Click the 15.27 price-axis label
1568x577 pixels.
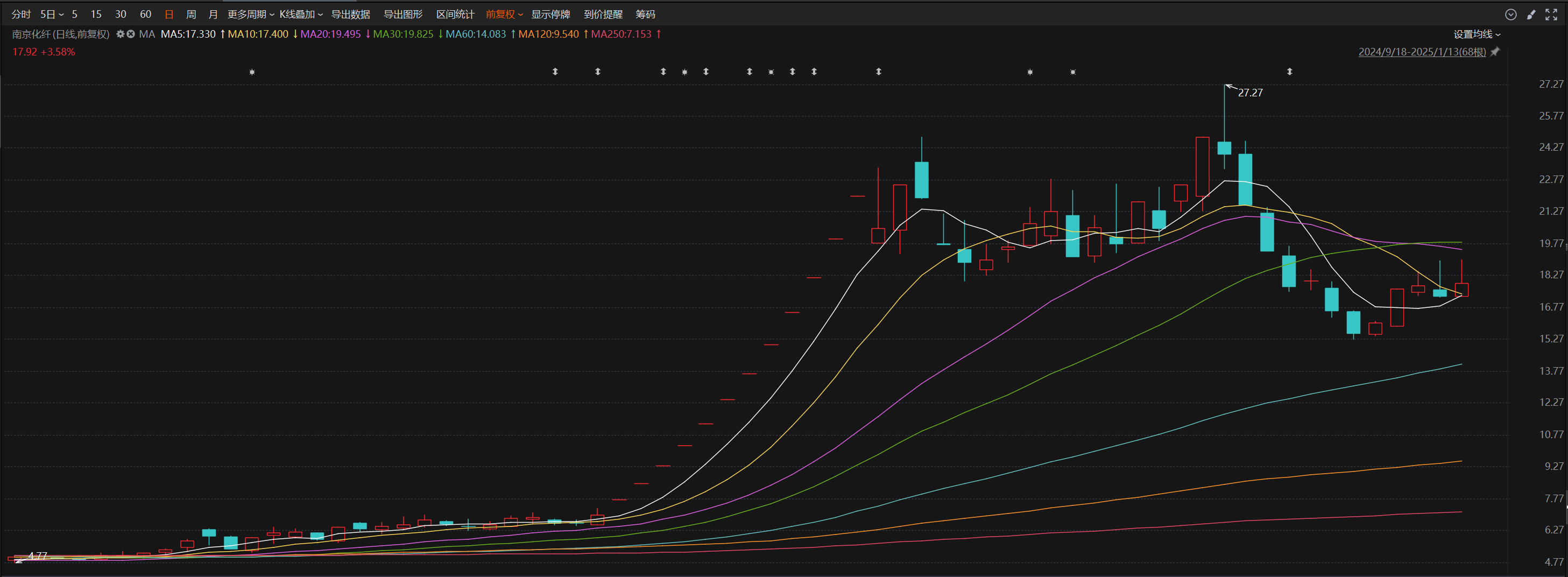tap(1551, 339)
